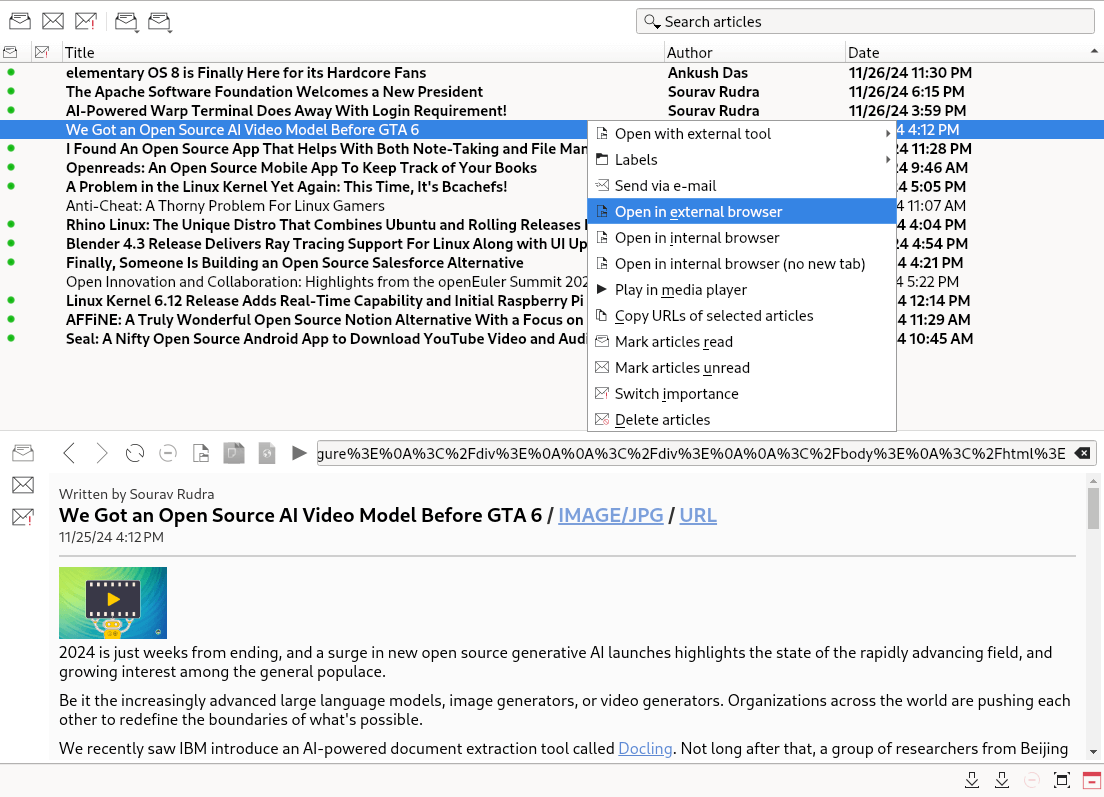Stop loading the current page
The height and width of the screenshot is (797, 1104).
[x=167, y=452]
